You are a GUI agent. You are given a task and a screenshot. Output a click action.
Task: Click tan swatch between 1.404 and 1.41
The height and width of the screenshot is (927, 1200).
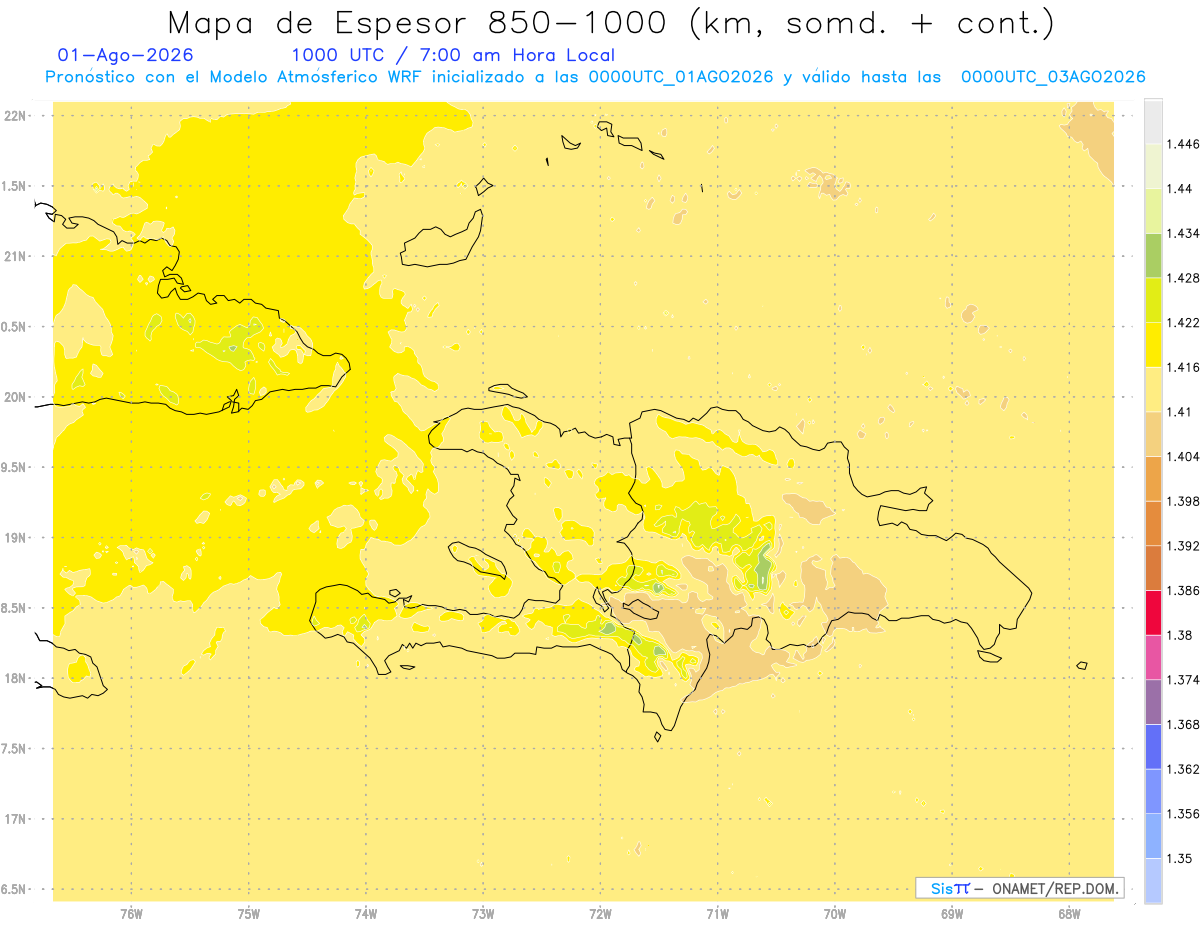1153,434
